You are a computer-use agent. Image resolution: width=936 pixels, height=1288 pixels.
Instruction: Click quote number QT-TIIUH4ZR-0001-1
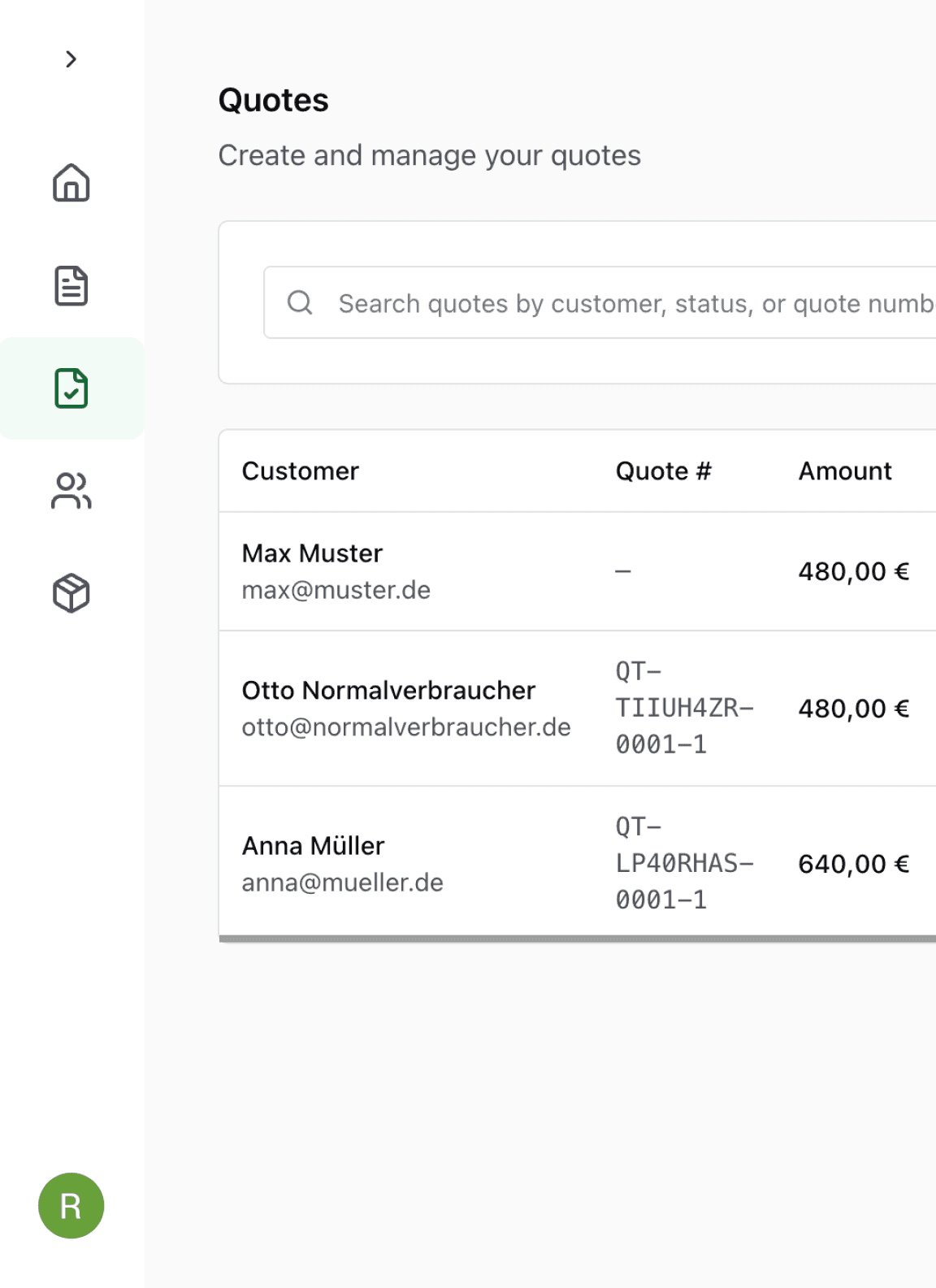click(x=684, y=708)
